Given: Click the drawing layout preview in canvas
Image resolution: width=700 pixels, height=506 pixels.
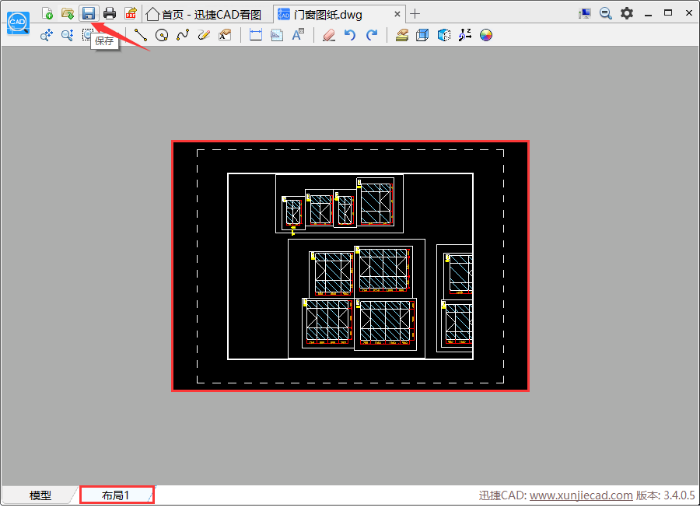Looking at the screenshot, I should tap(350, 265).
